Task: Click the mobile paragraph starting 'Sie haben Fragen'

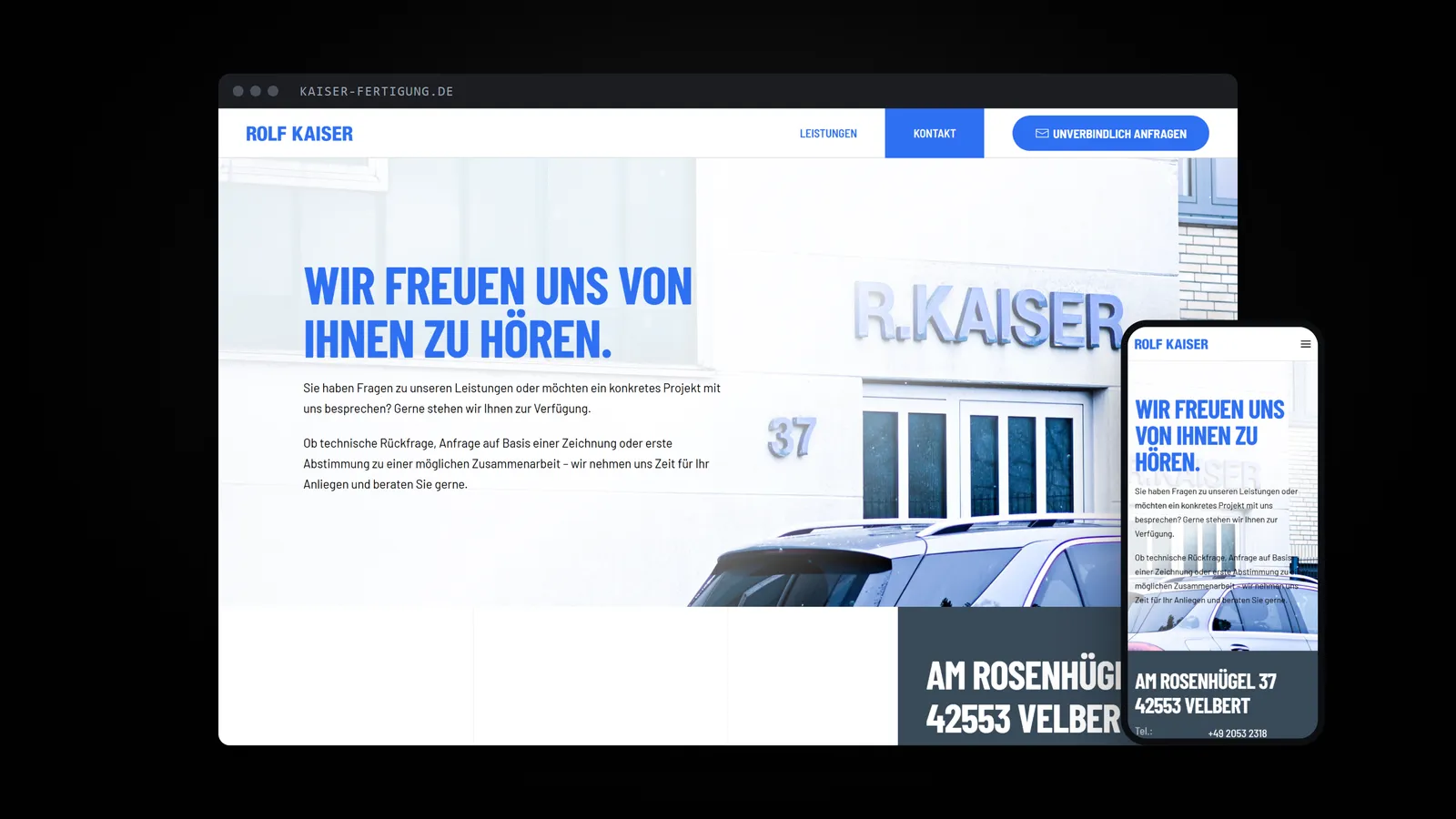Action: click(x=1216, y=512)
